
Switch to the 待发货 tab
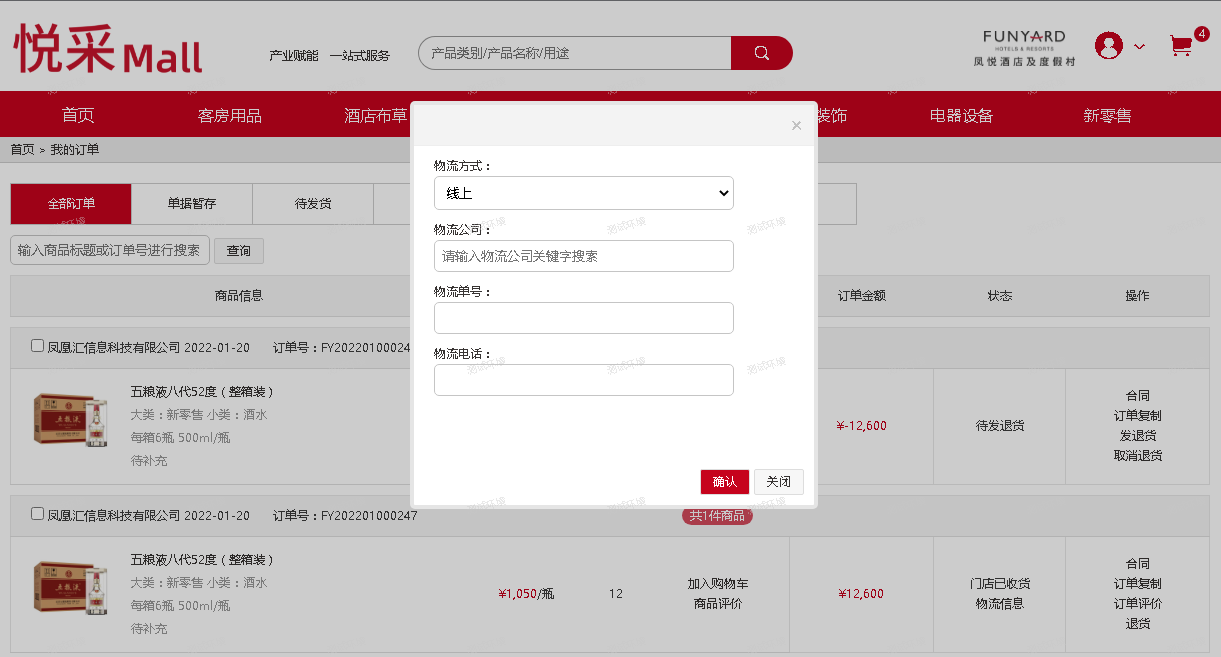(x=313, y=204)
